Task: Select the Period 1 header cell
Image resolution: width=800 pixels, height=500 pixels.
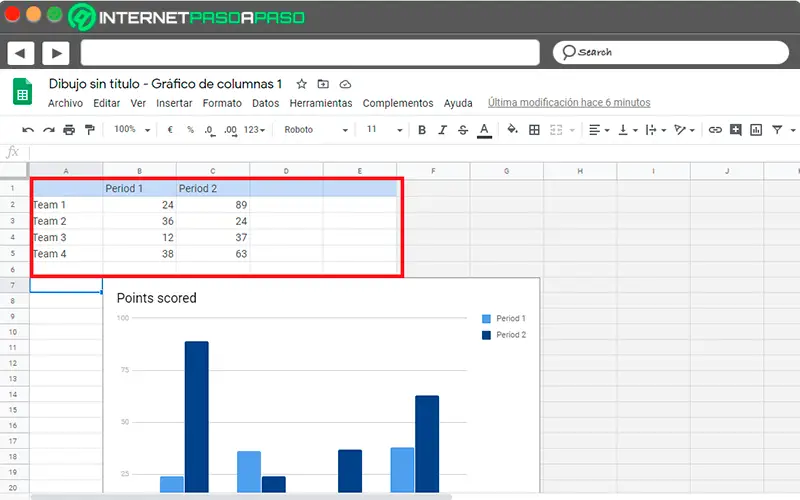Action: tap(139, 188)
